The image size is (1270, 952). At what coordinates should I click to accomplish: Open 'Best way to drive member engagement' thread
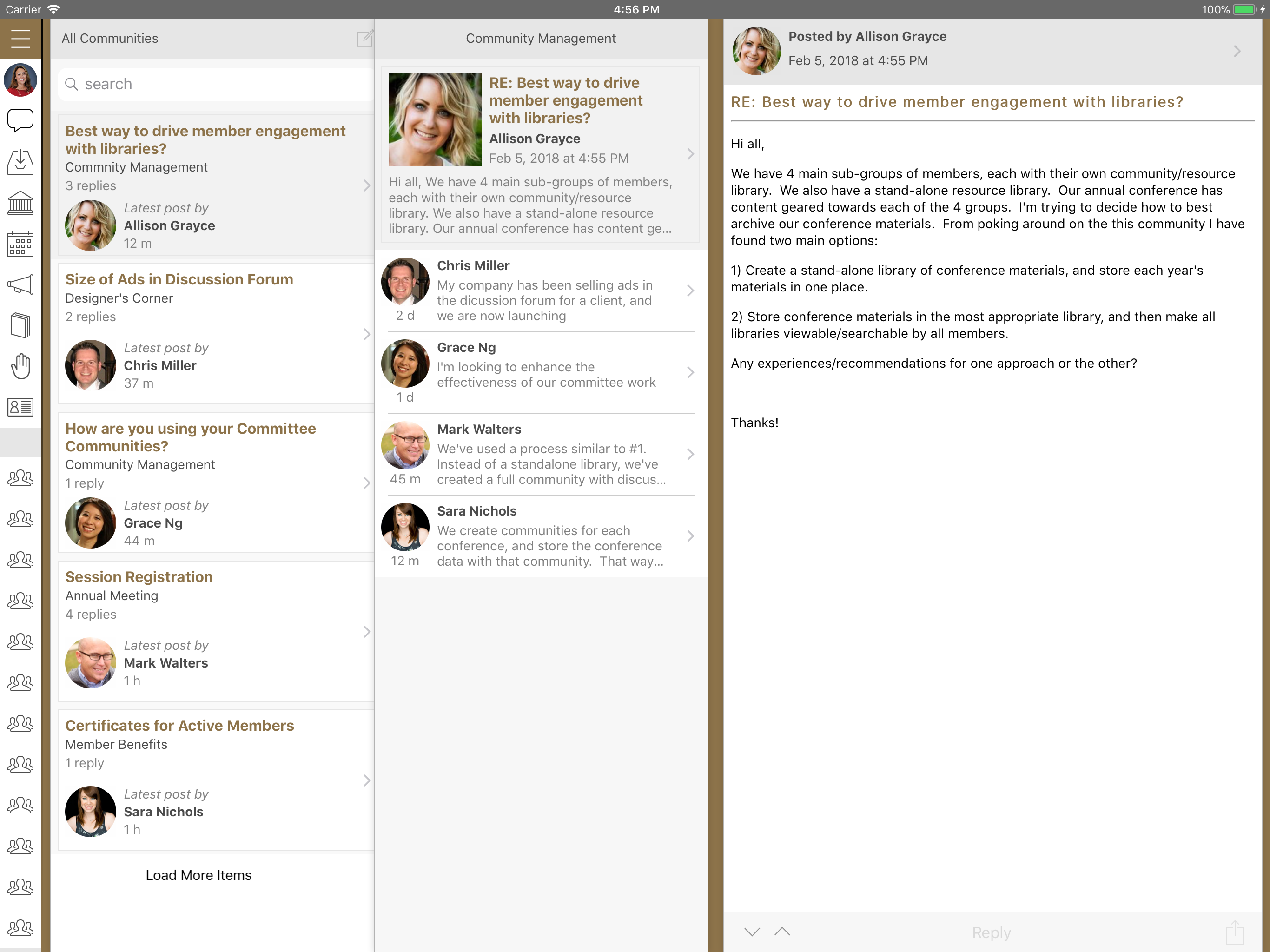[216, 185]
